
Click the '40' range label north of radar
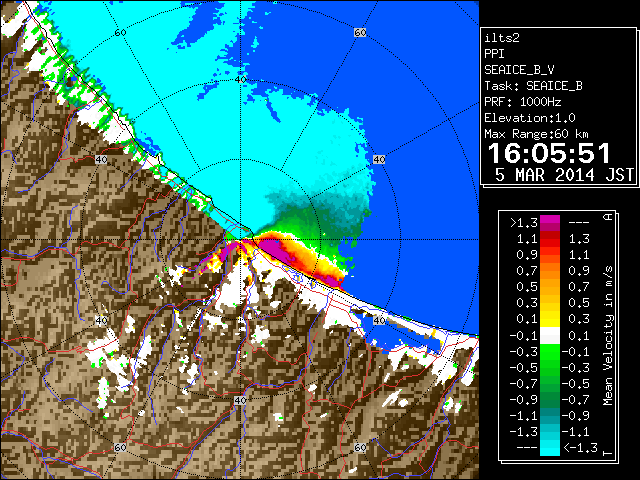tap(240, 80)
